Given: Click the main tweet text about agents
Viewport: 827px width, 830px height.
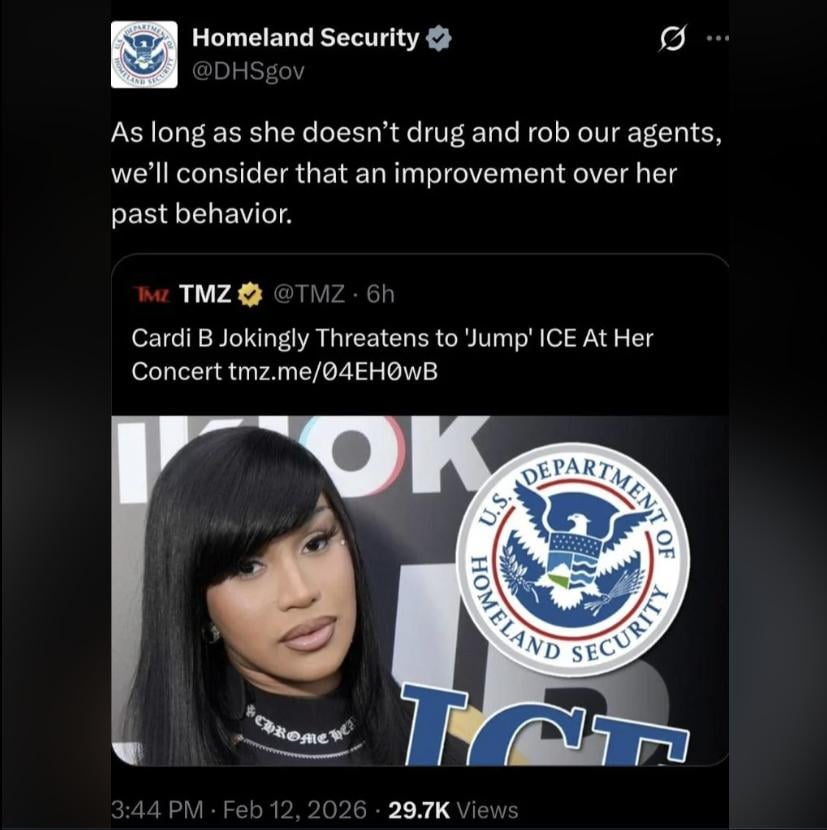Looking at the screenshot, I should (x=416, y=173).
